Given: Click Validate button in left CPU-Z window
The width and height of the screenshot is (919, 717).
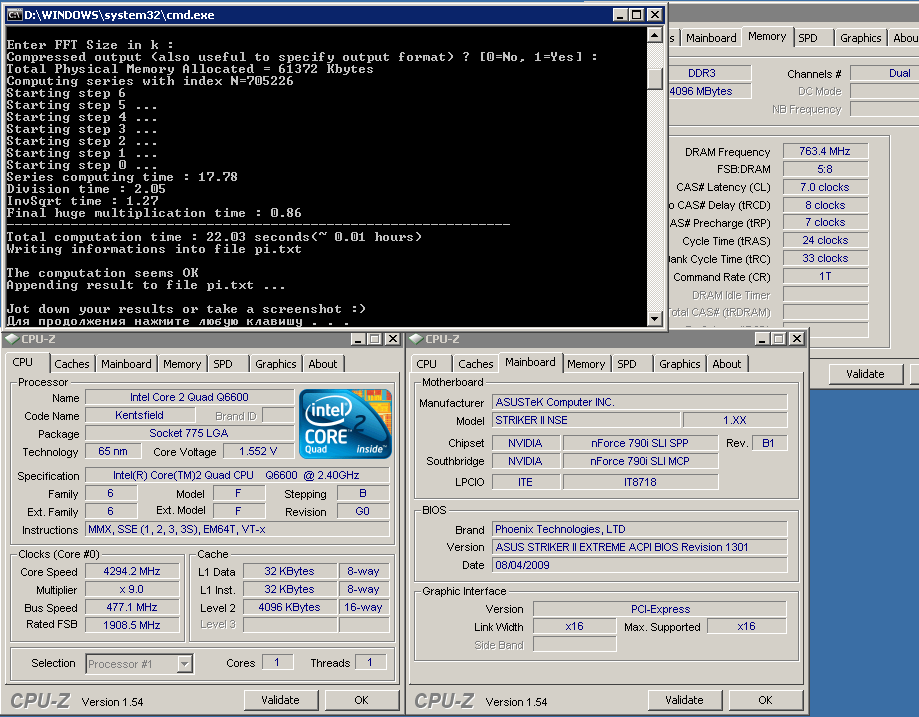Looking at the screenshot, I should [x=280, y=700].
